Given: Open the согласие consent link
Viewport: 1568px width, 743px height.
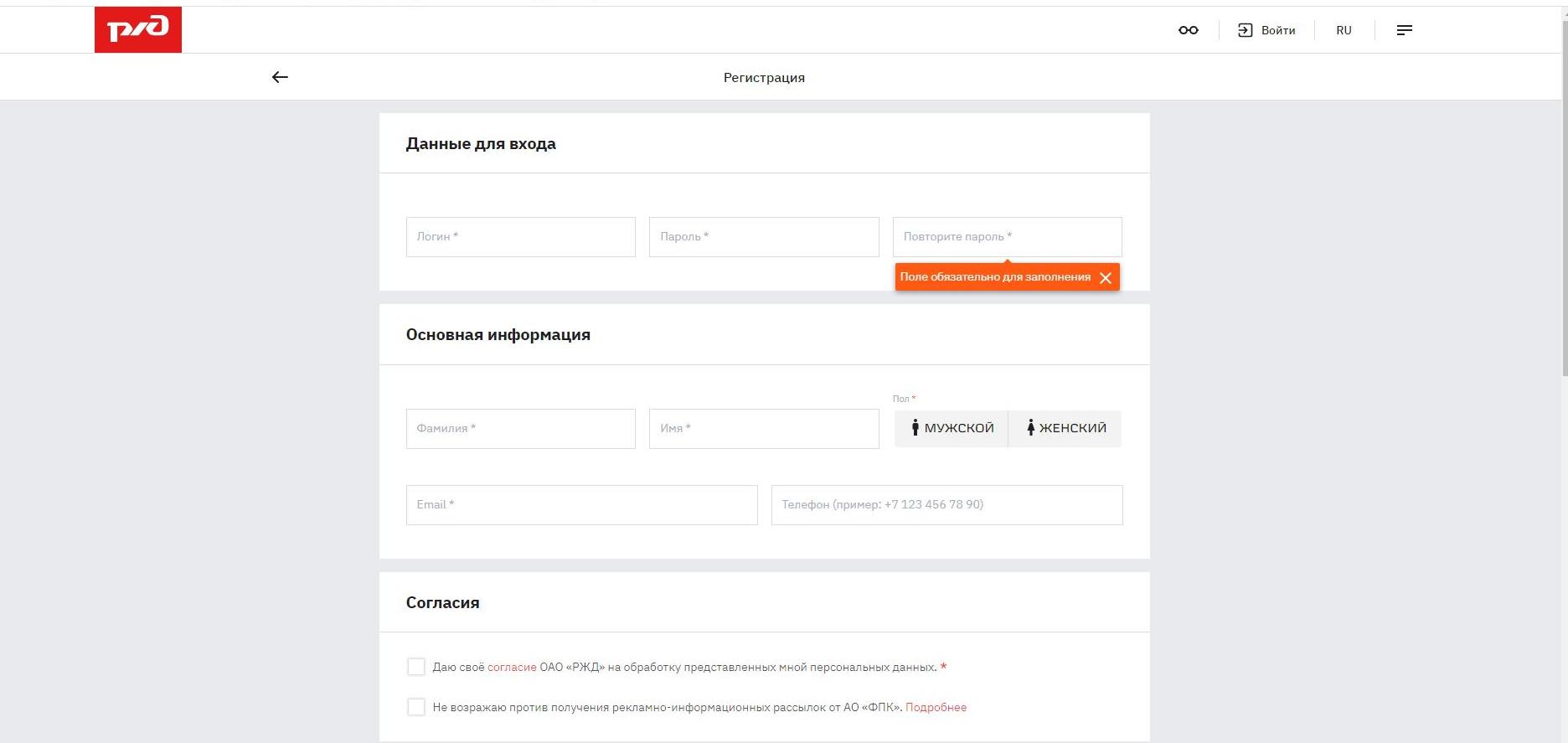Looking at the screenshot, I should click(x=512, y=668).
